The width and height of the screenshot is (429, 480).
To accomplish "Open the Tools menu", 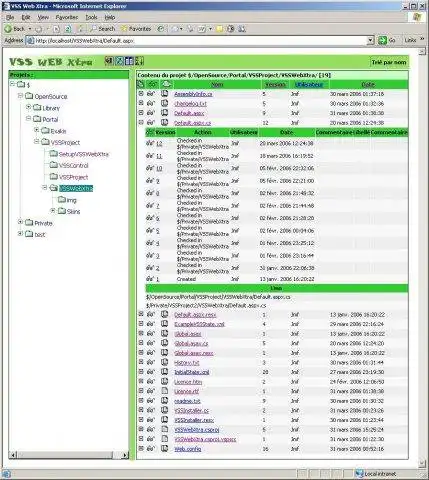I will [91, 17].
